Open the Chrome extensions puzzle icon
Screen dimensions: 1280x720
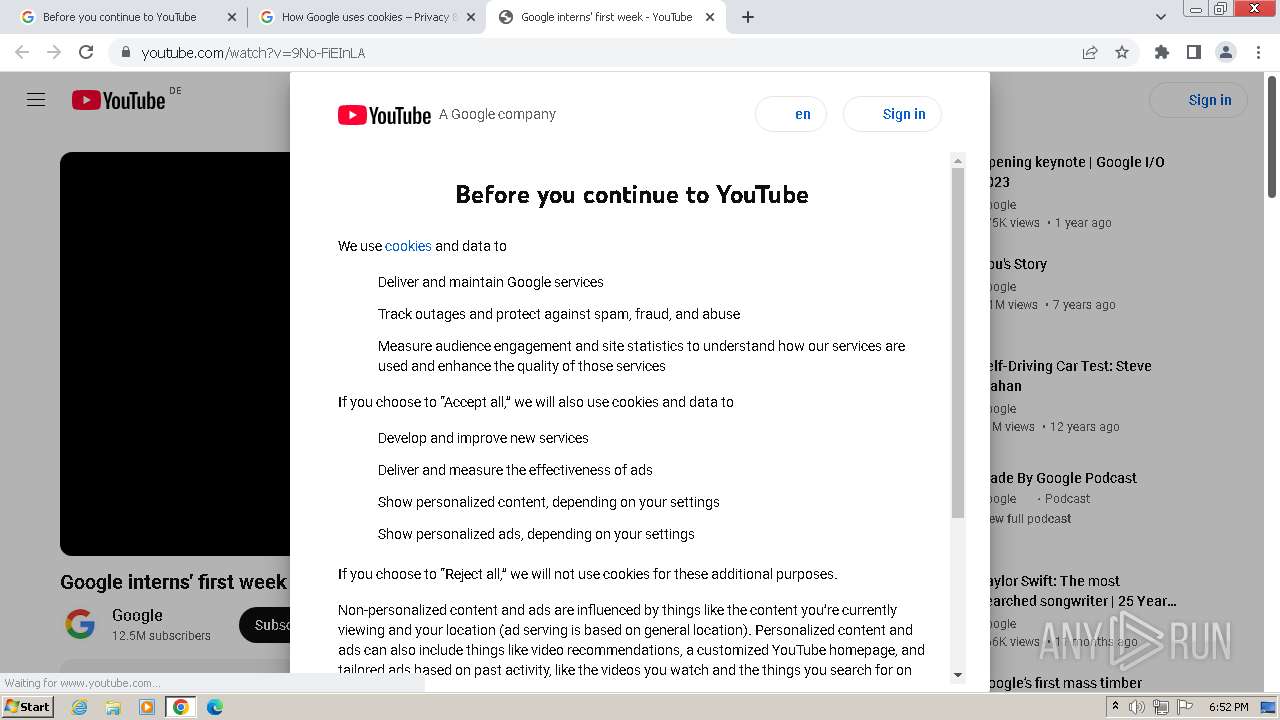1162,52
